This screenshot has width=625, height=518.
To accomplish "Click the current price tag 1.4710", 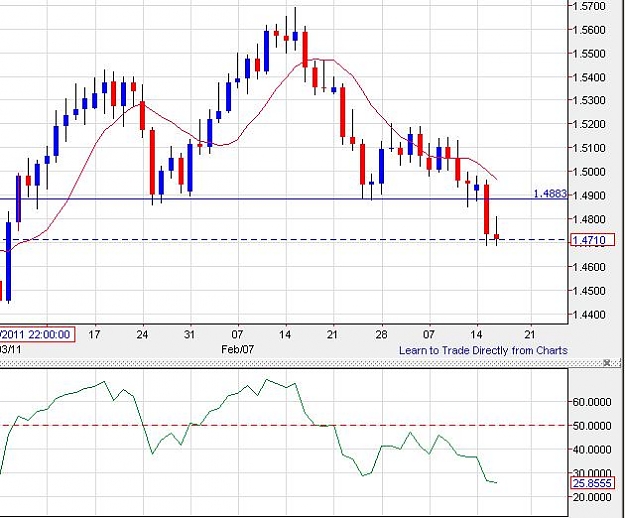I will [593, 240].
